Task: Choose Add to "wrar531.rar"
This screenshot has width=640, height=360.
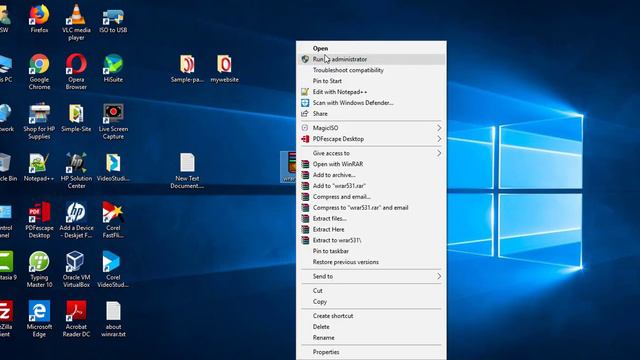Action: (371, 186)
